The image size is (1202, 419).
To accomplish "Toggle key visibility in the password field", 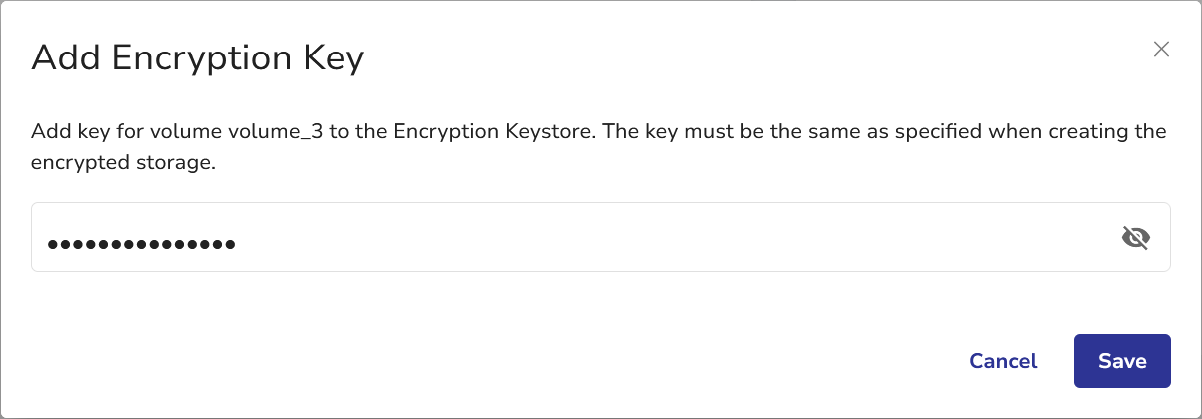I will tap(1135, 238).
